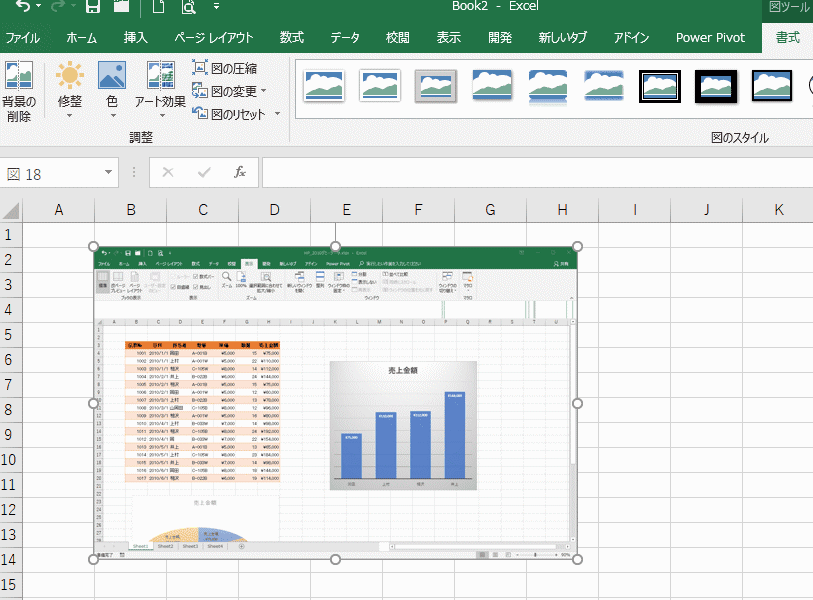Apply the thick black matte picture style
Image resolution: width=813 pixels, height=600 pixels.
click(x=716, y=86)
